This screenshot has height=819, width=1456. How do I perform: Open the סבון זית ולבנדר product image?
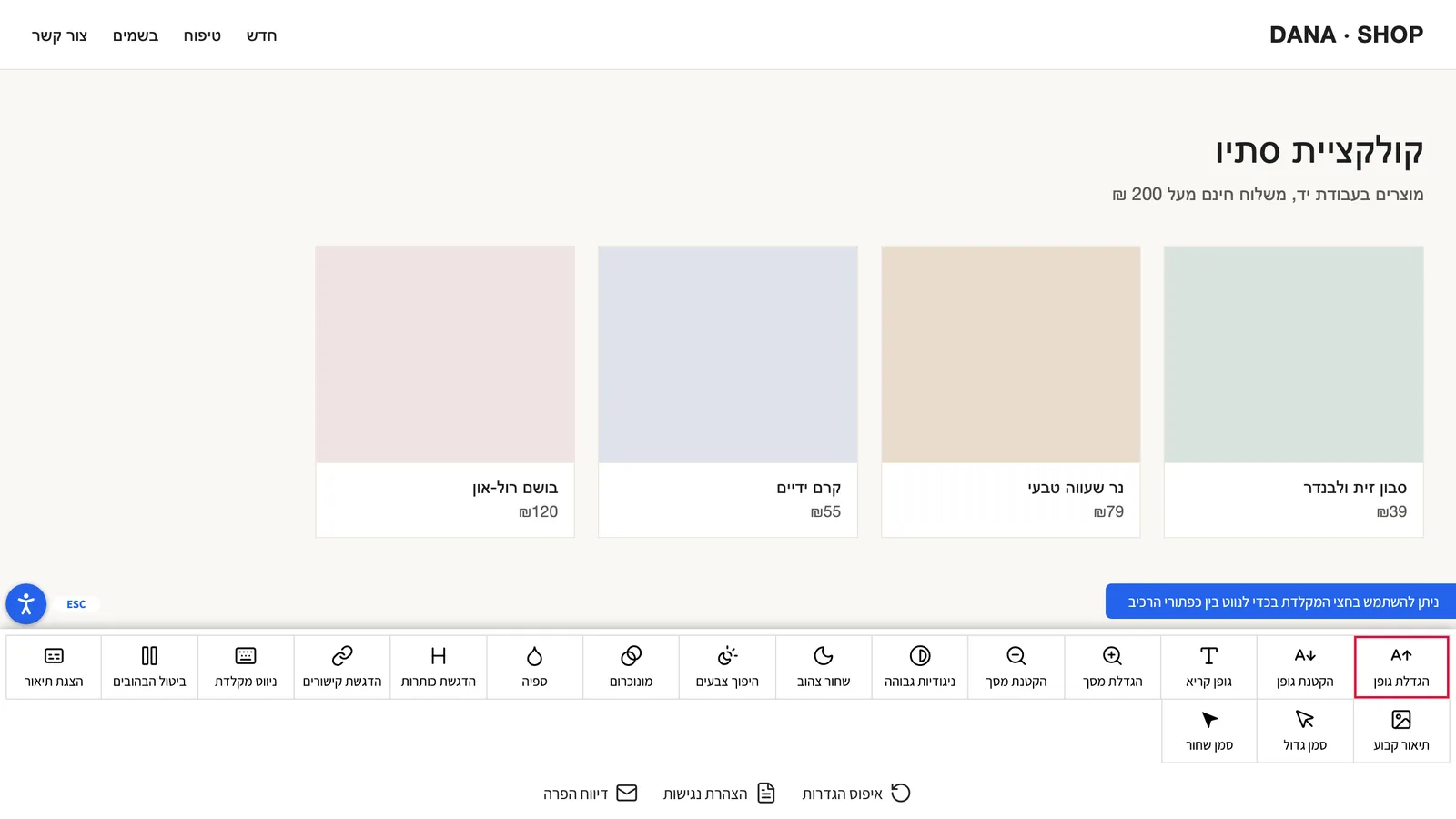click(1293, 354)
